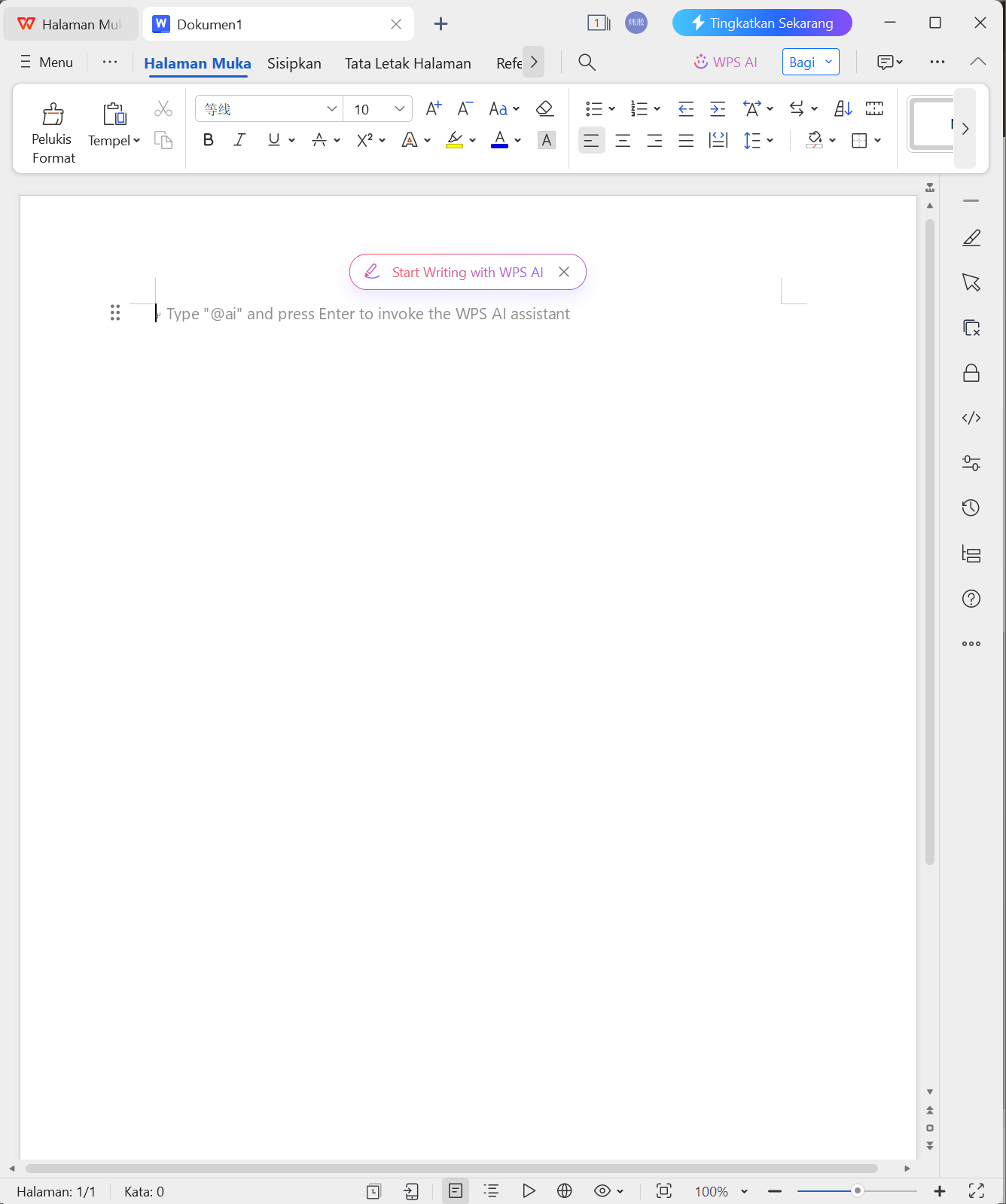Open the help question mark icon

(x=971, y=599)
